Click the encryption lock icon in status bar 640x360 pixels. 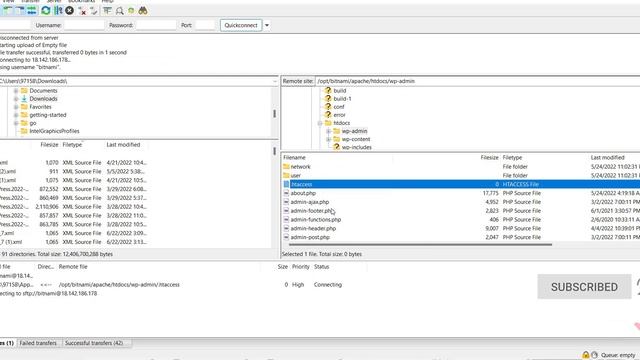coord(586,355)
